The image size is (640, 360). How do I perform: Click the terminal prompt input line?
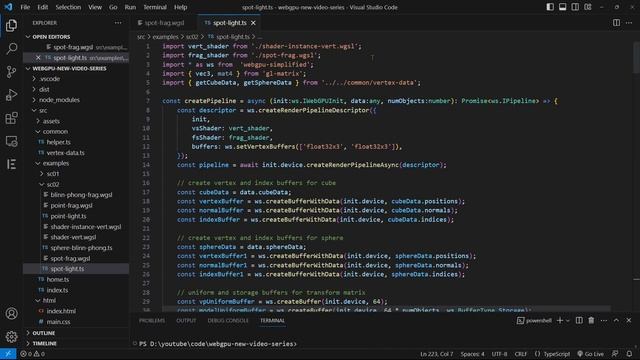click(x=218, y=344)
